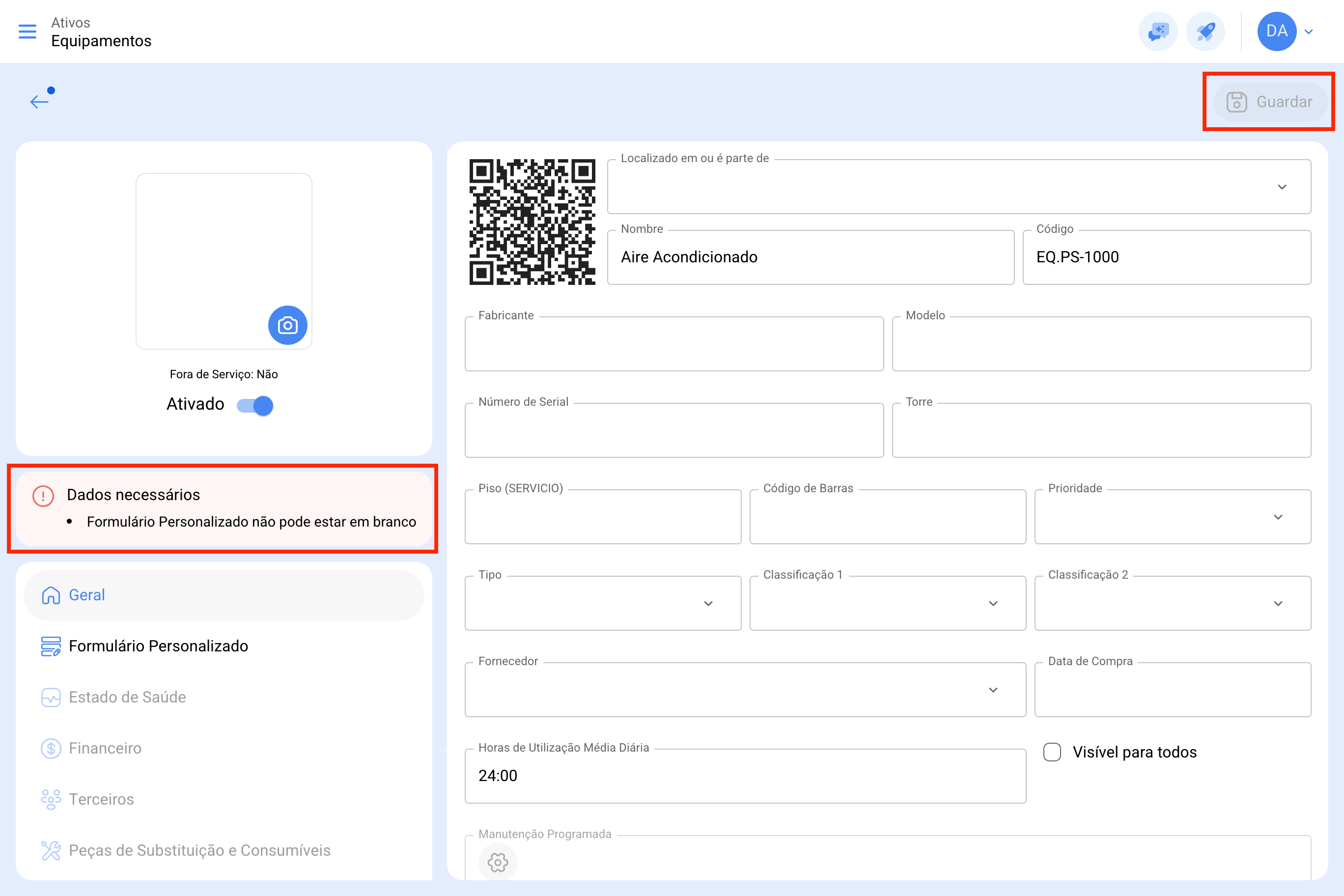Image resolution: width=1344 pixels, height=896 pixels.
Task: Click the Código input field
Action: [1166, 257]
